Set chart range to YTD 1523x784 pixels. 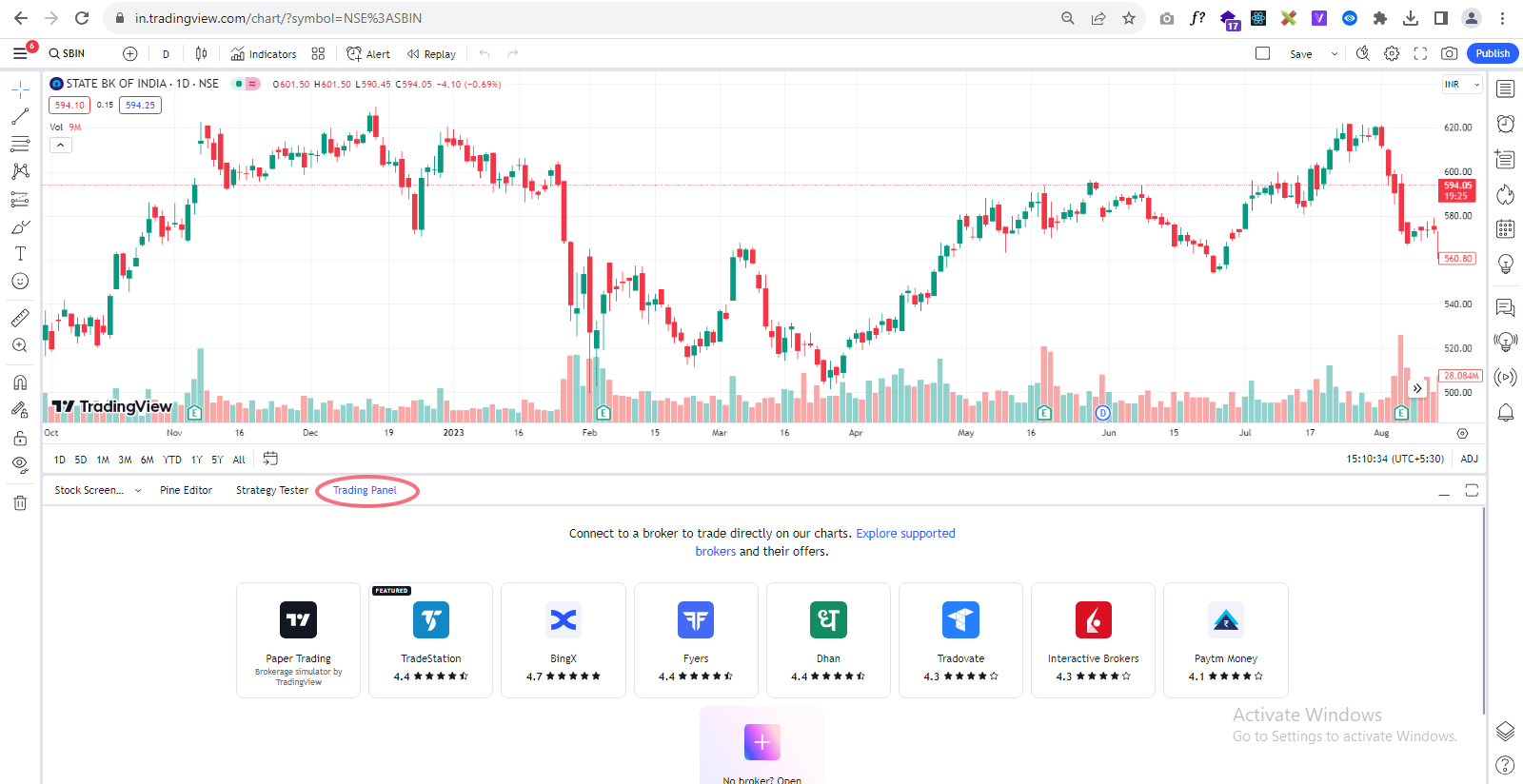pos(172,460)
